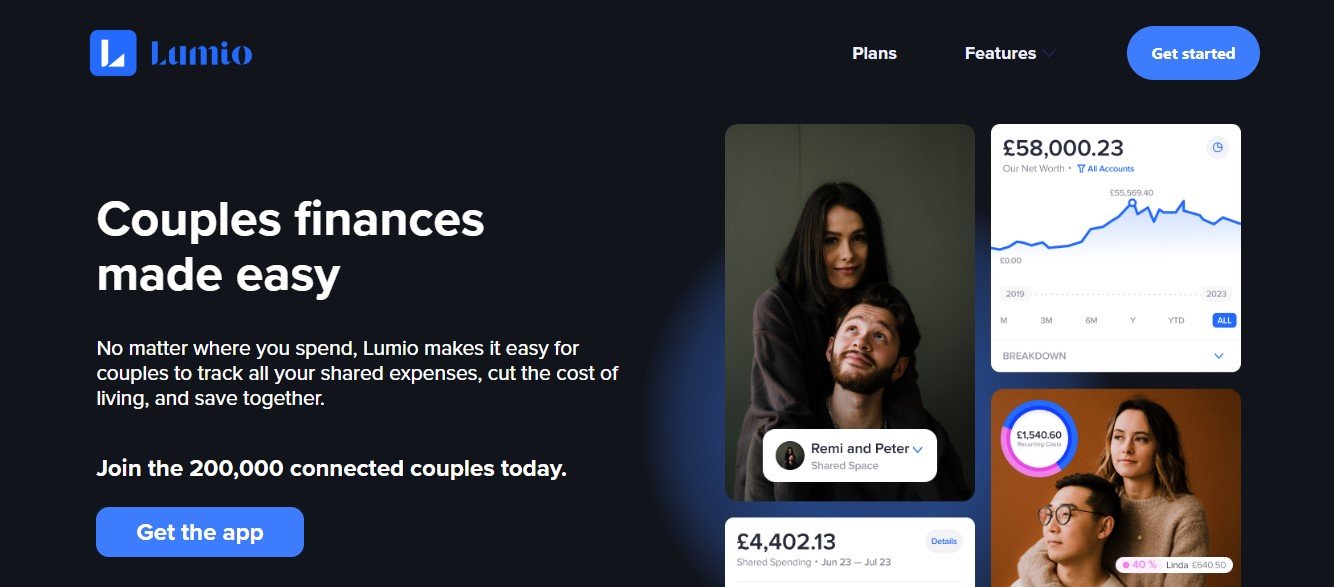Screen dimensions: 1334x587
Task: Click the Get started button
Action: [x=1193, y=53]
